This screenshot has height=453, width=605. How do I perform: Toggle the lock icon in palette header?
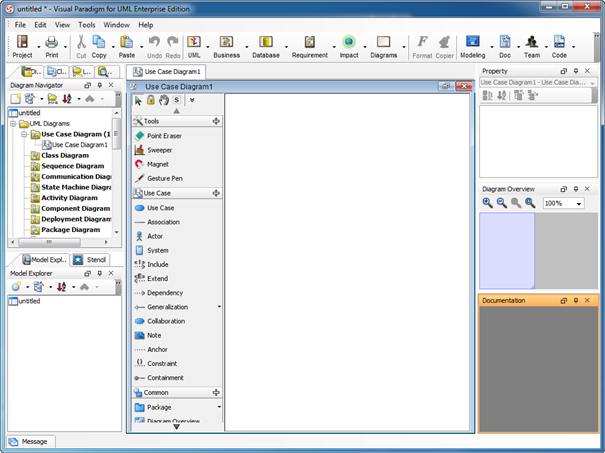[x=151, y=100]
